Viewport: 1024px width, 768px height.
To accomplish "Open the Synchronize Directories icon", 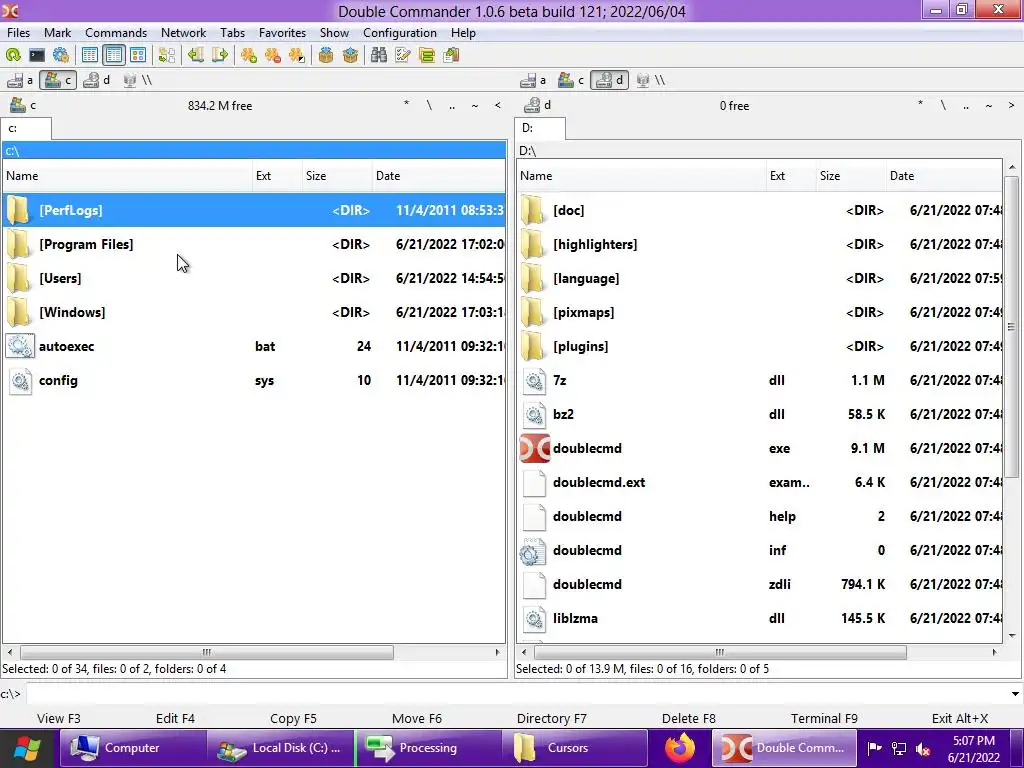I will point(427,56).
